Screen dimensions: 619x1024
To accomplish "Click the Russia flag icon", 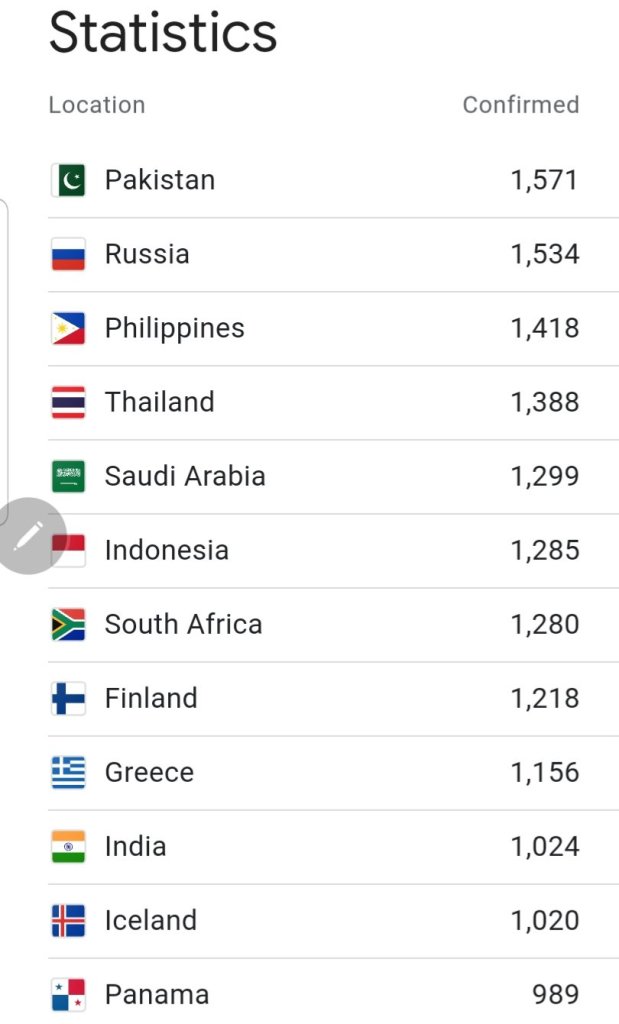I will 68,254.
